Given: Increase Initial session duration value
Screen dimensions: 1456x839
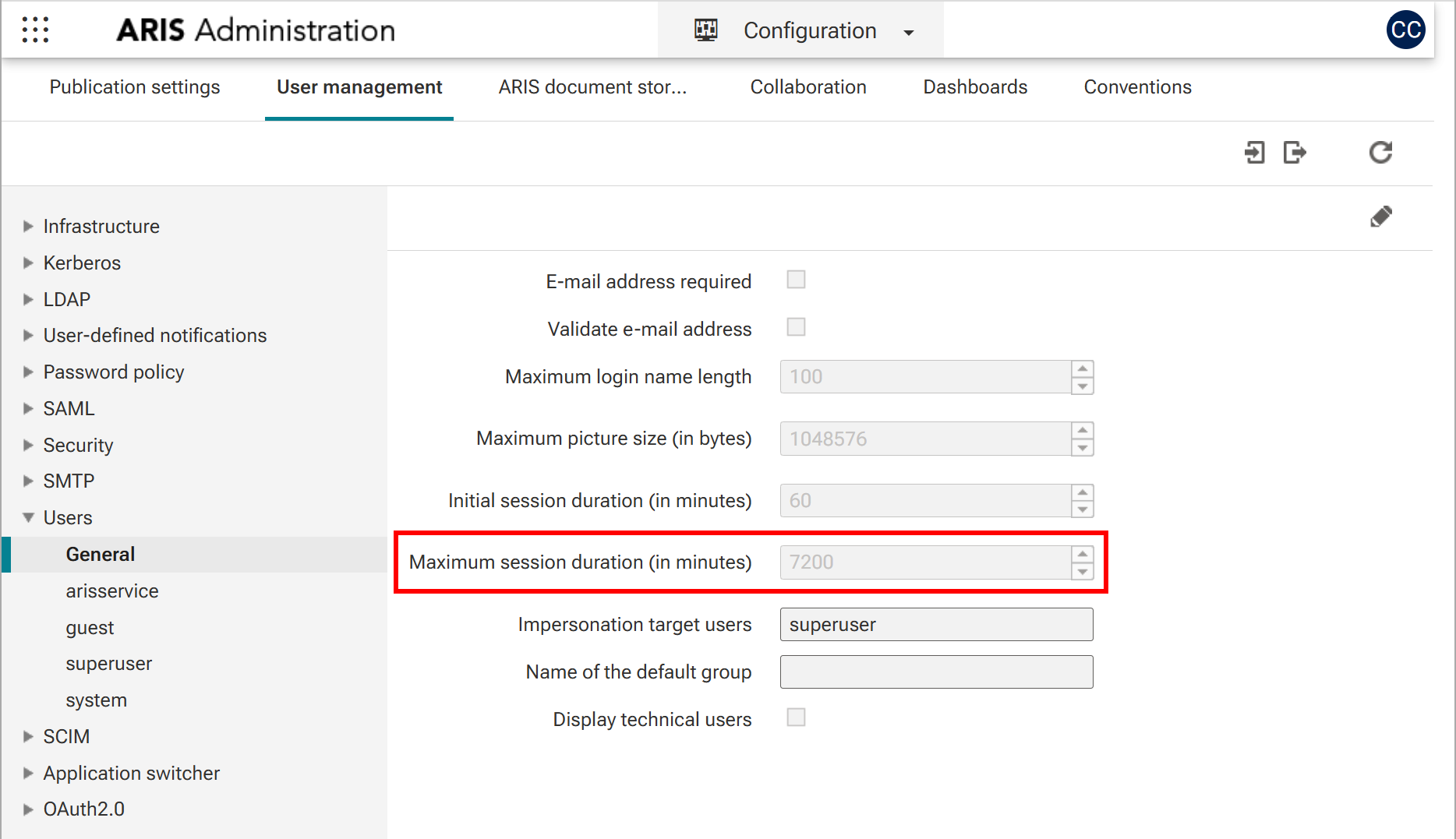Looking at the screenshot, I should [1083, 492].
